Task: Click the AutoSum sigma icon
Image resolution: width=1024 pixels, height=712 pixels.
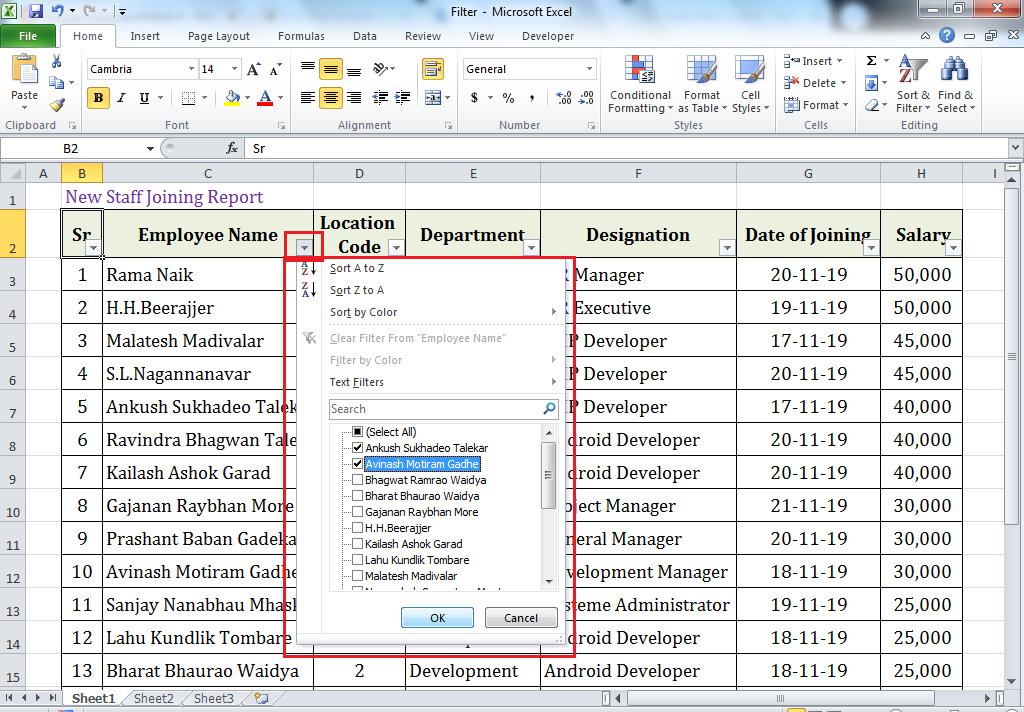Action: [871, 61]
